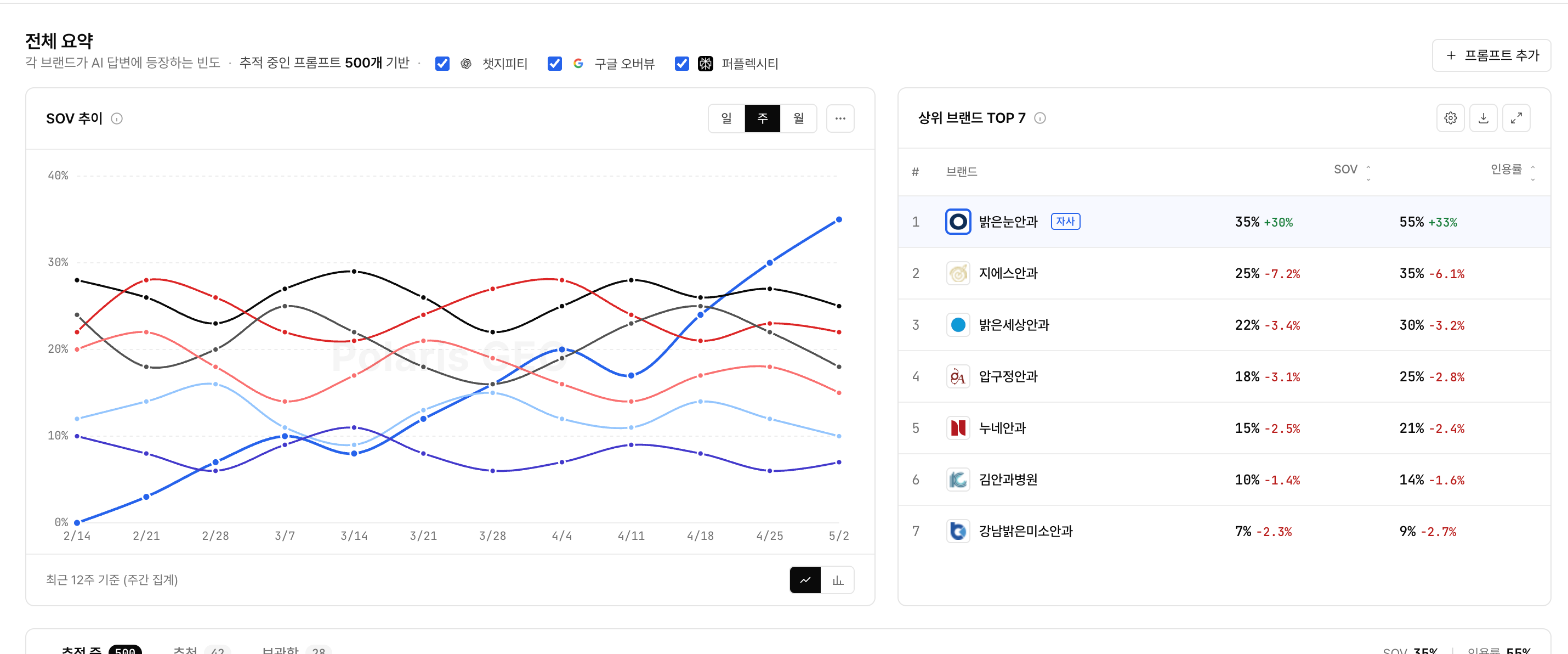Toggle the 구글 오버뷰 checkbox

click(x=554, y=63)
